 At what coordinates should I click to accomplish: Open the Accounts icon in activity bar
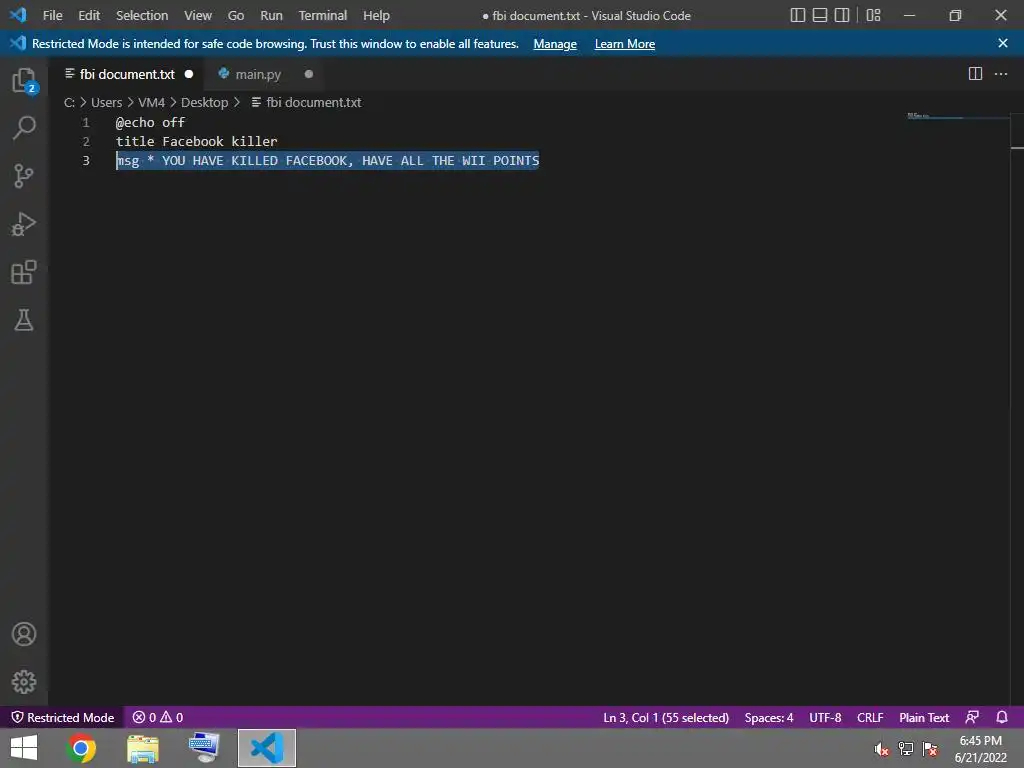[x=24, y=634]
